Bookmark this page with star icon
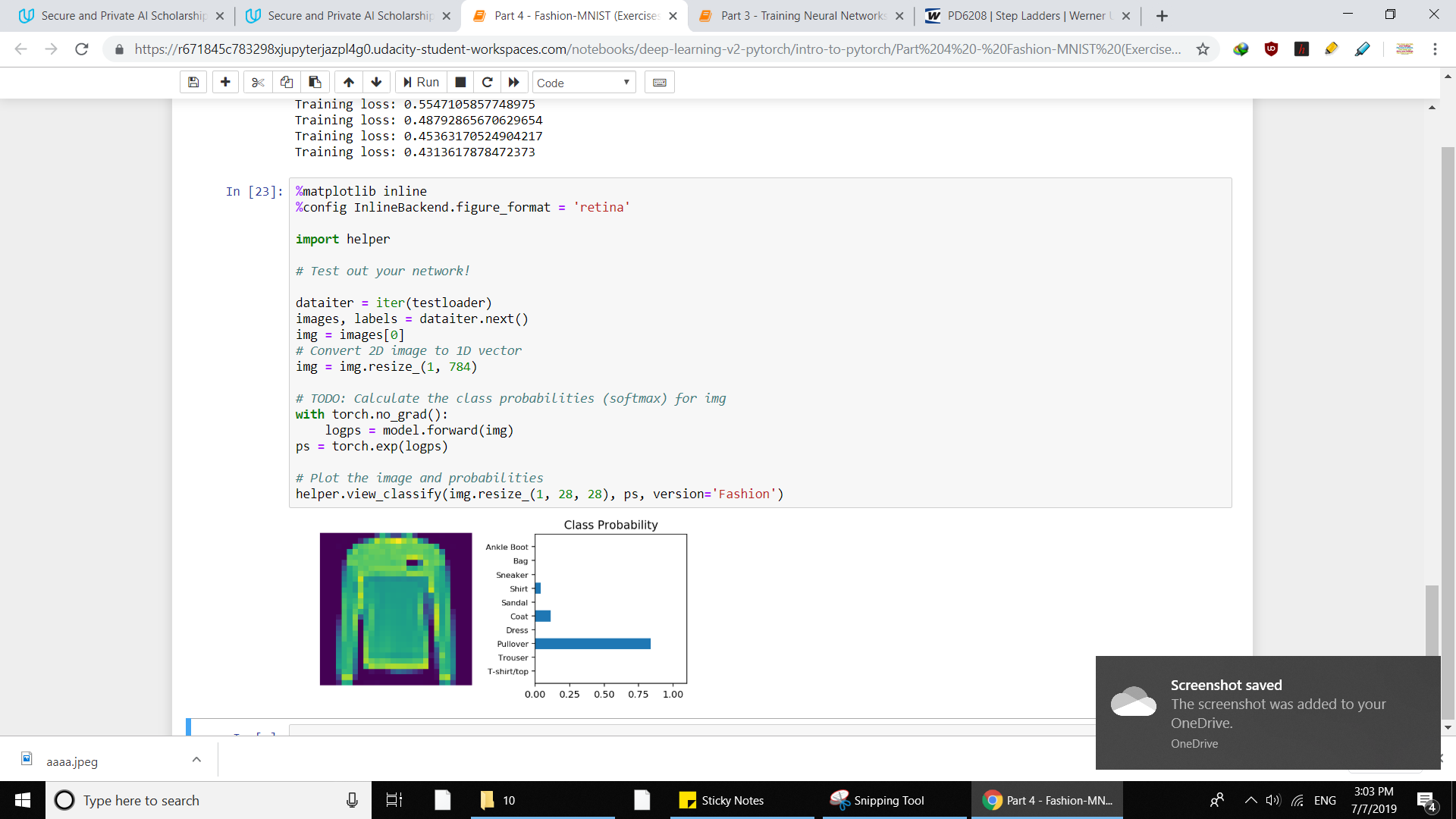 (x=1203, y=49)
